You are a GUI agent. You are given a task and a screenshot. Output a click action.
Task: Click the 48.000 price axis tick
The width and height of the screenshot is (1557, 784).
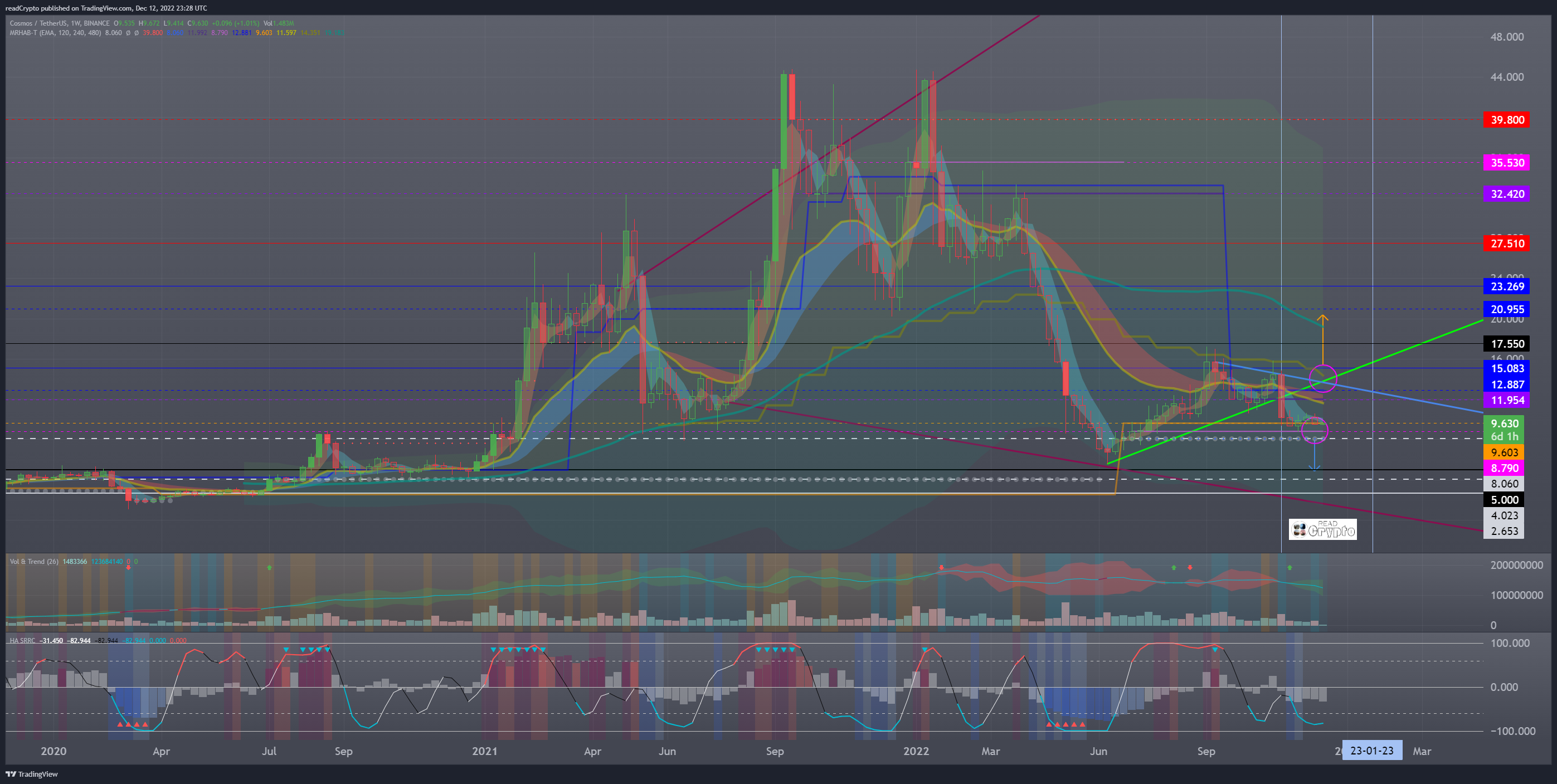tap(1506, 37)
